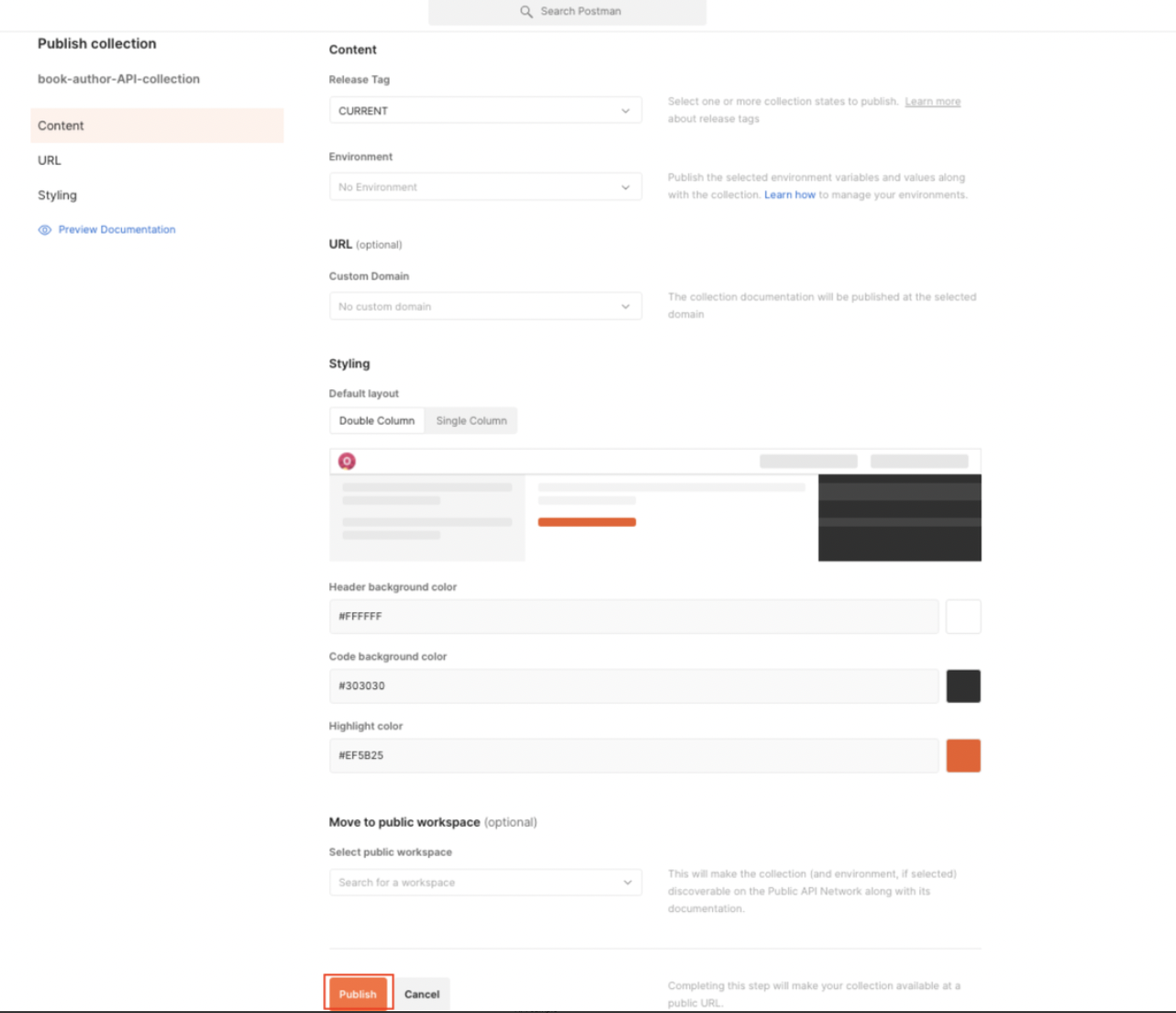Open Preview Documentation link
The image size is (1176, 1013).
click(x=116, y=230)
